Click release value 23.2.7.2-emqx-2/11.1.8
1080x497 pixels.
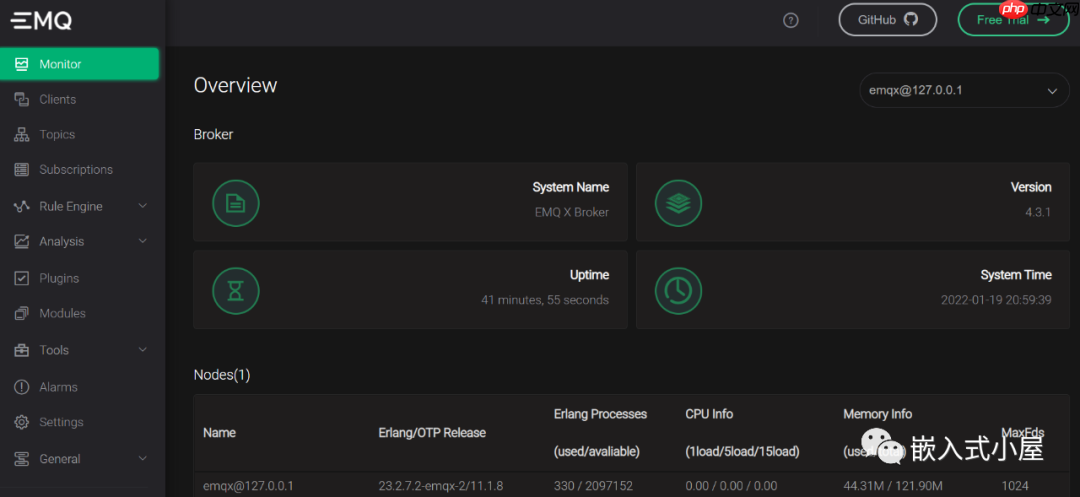441,486
